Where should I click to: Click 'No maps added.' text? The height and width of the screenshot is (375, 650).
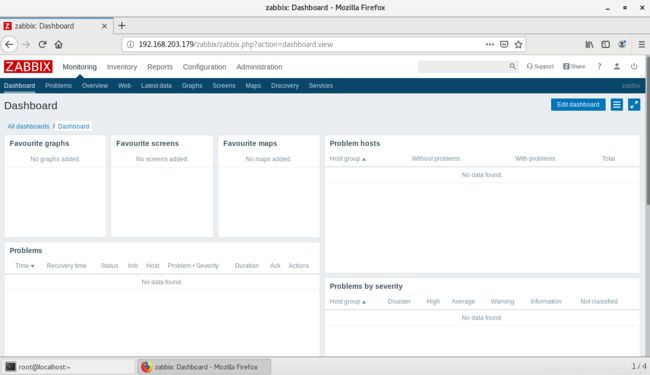pos(268,159)
